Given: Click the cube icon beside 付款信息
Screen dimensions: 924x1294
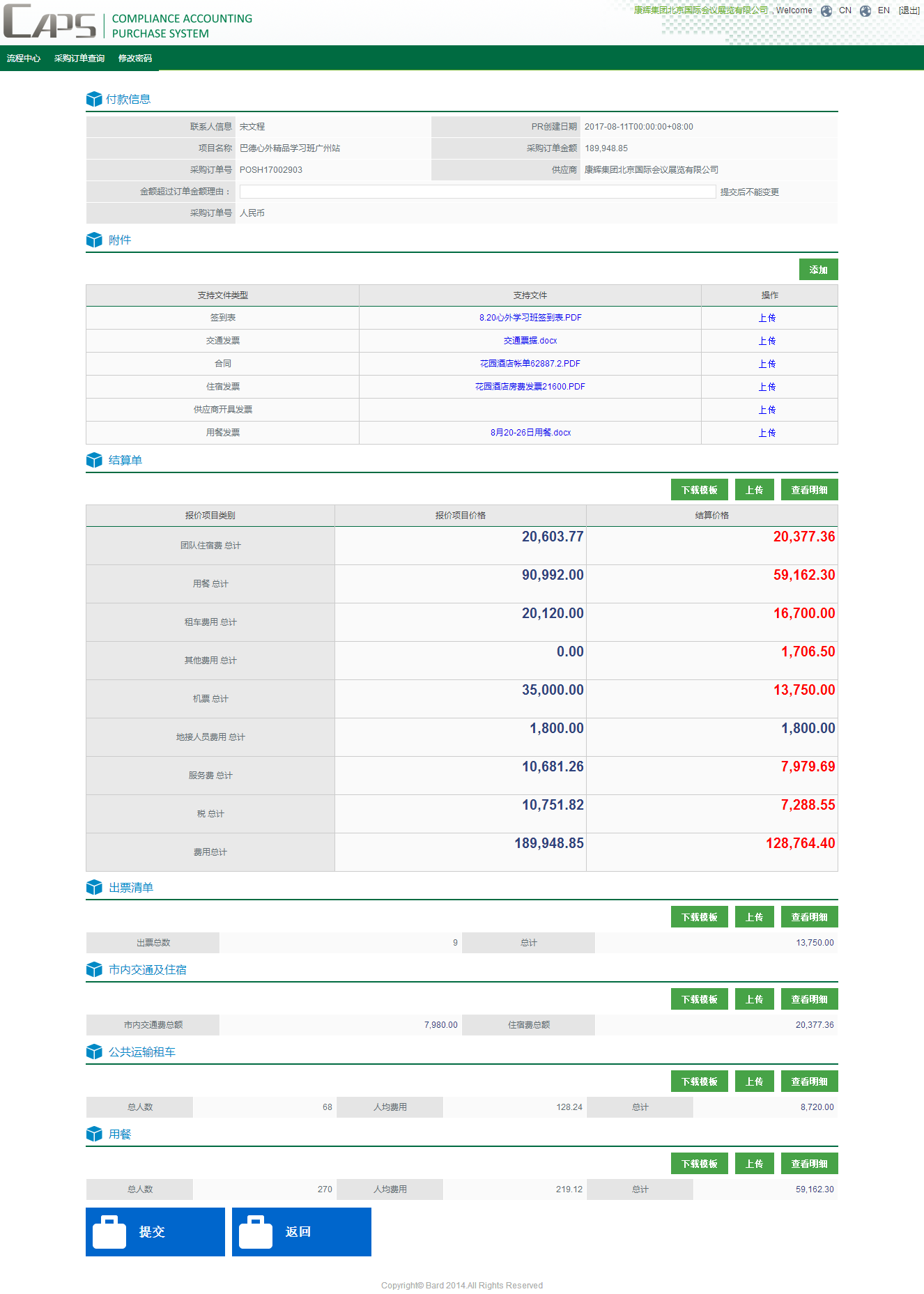Looking at the screenshot, I should pos(94,99).
